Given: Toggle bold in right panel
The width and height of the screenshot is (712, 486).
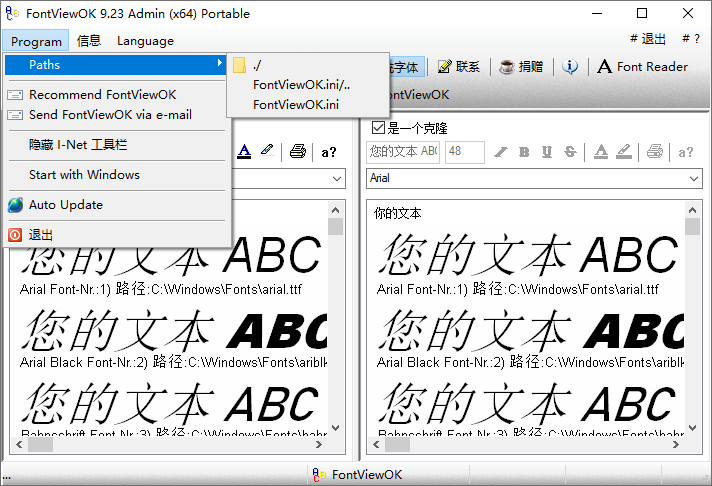Looking at the screenshot, I should point(524,152).
